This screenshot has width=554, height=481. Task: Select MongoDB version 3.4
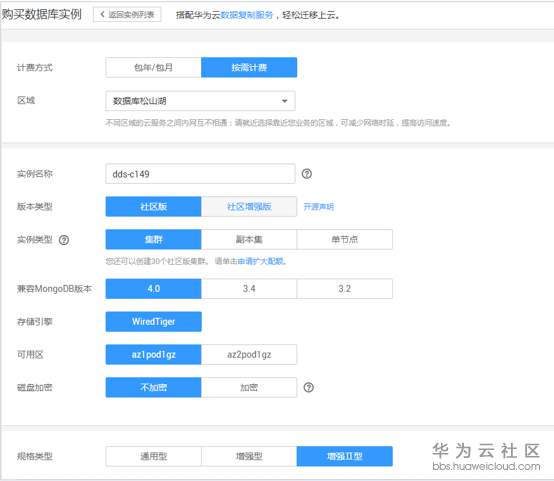tap(249, 289)
